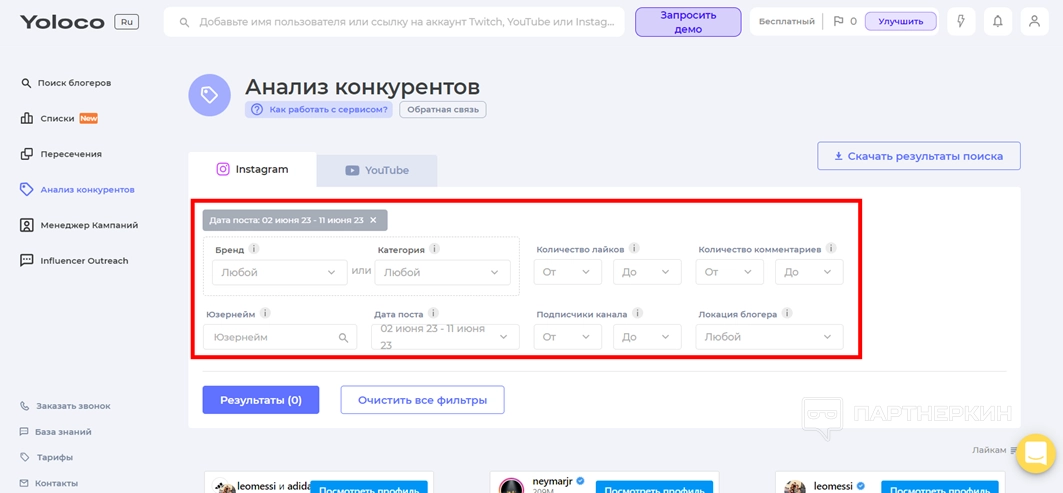Open likes От dropdown
1063x493 pixels.
(x=567, y=272)
